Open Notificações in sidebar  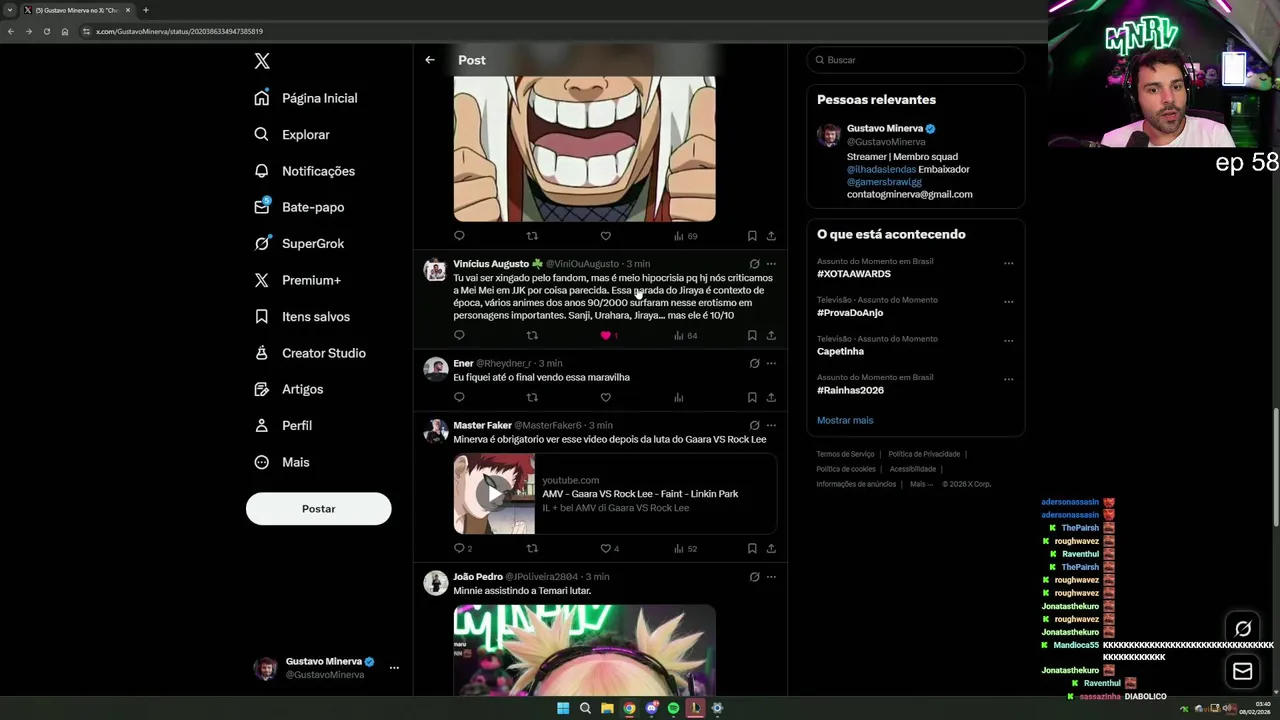coord(305,171)
